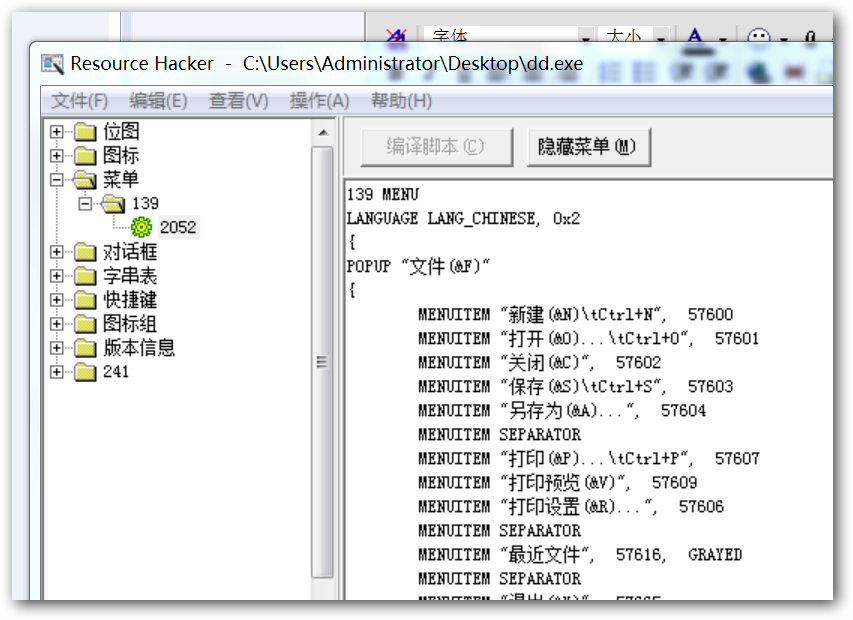Click the 图标组 folder icon

point(85,324)
